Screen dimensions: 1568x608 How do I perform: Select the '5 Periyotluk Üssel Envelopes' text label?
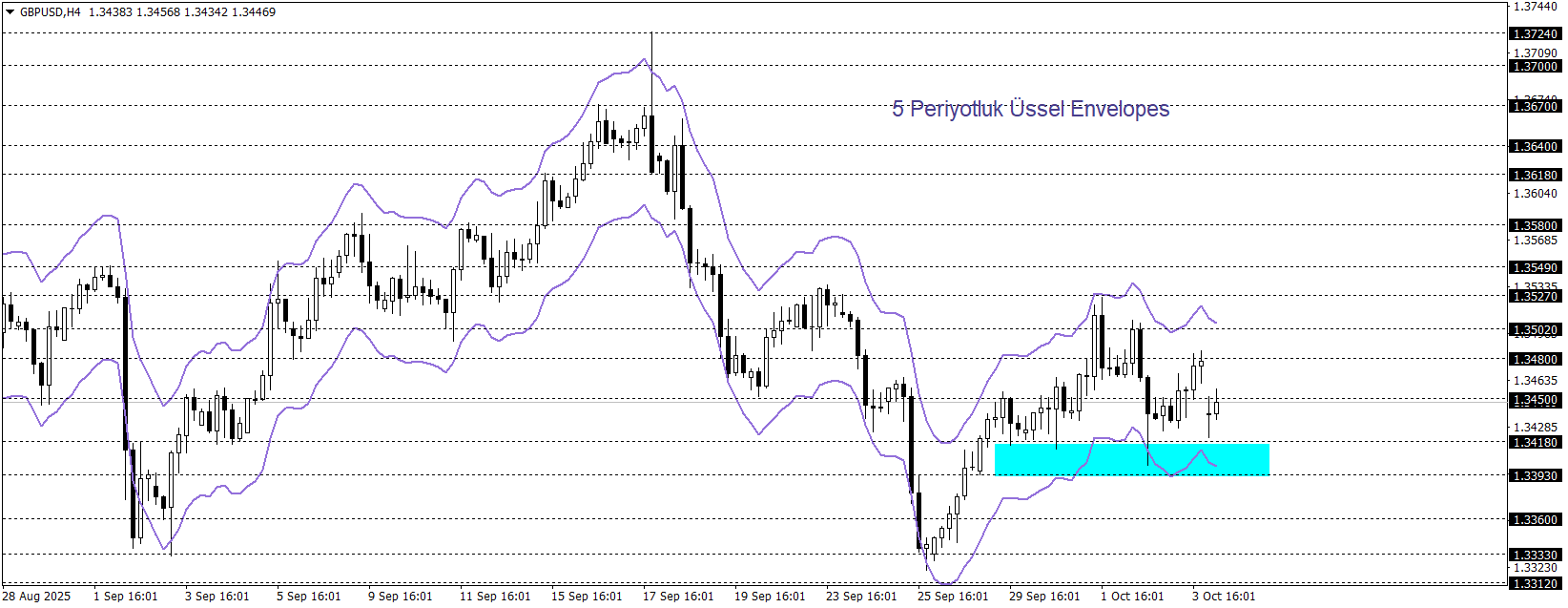click(x=1030, y=109)
